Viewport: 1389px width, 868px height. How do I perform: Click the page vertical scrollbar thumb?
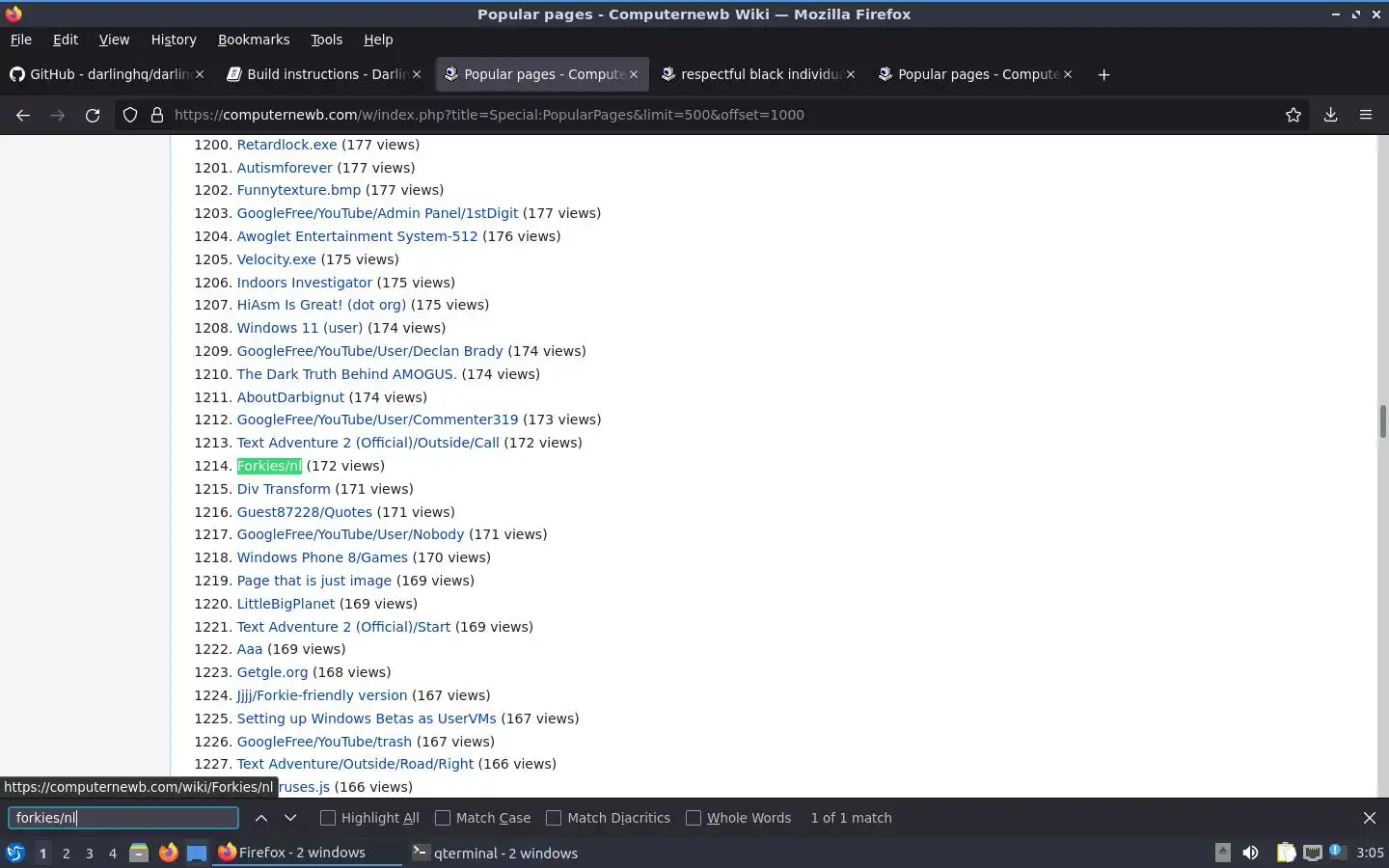[x=1382, y=421]
